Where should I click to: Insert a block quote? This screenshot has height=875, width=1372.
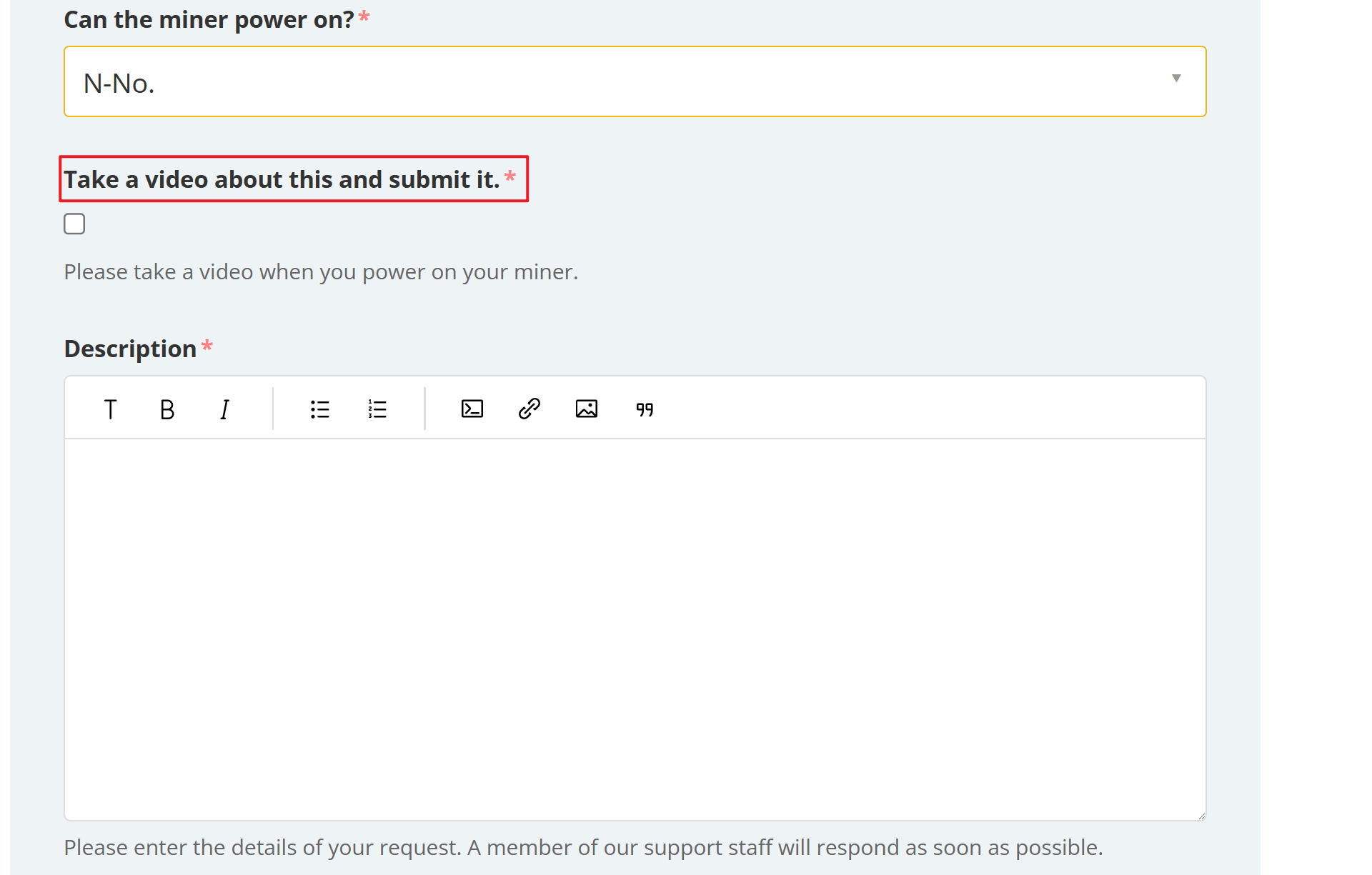click(x=645, y=409)
